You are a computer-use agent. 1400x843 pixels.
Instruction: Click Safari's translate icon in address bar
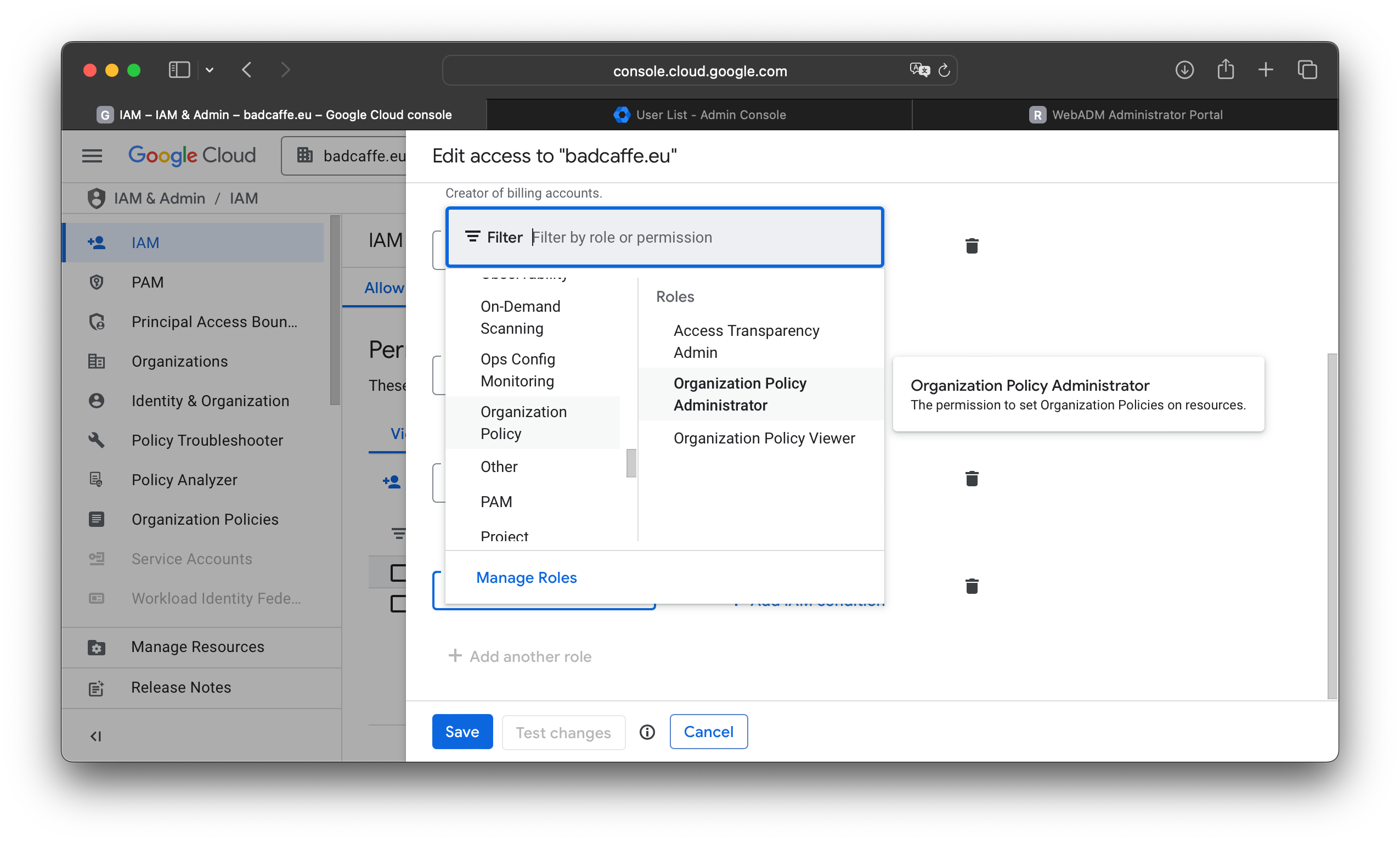click(919, 70)
